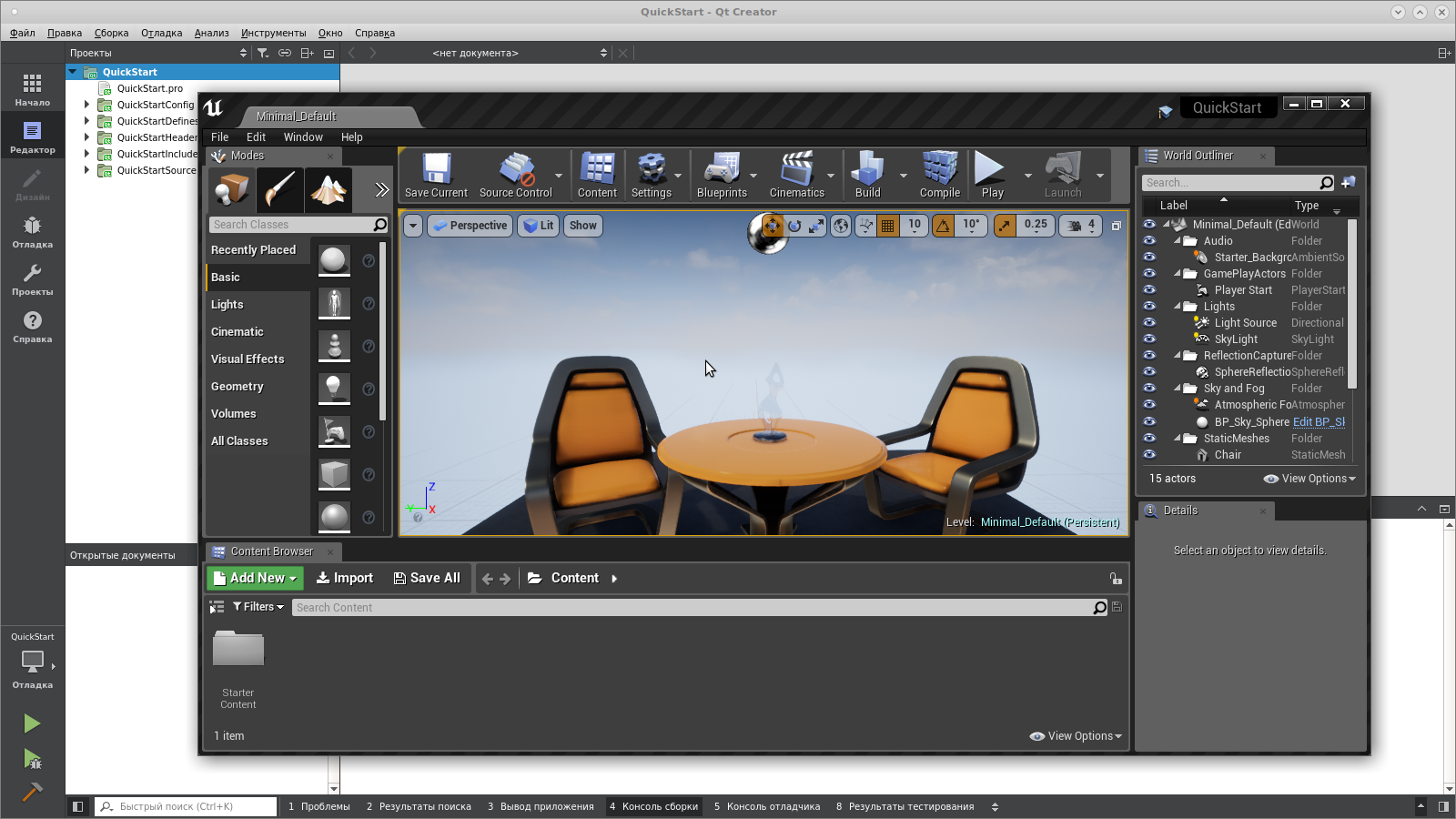
Task: Toggle visibility eye for SkyLight
Action: 1149,339
